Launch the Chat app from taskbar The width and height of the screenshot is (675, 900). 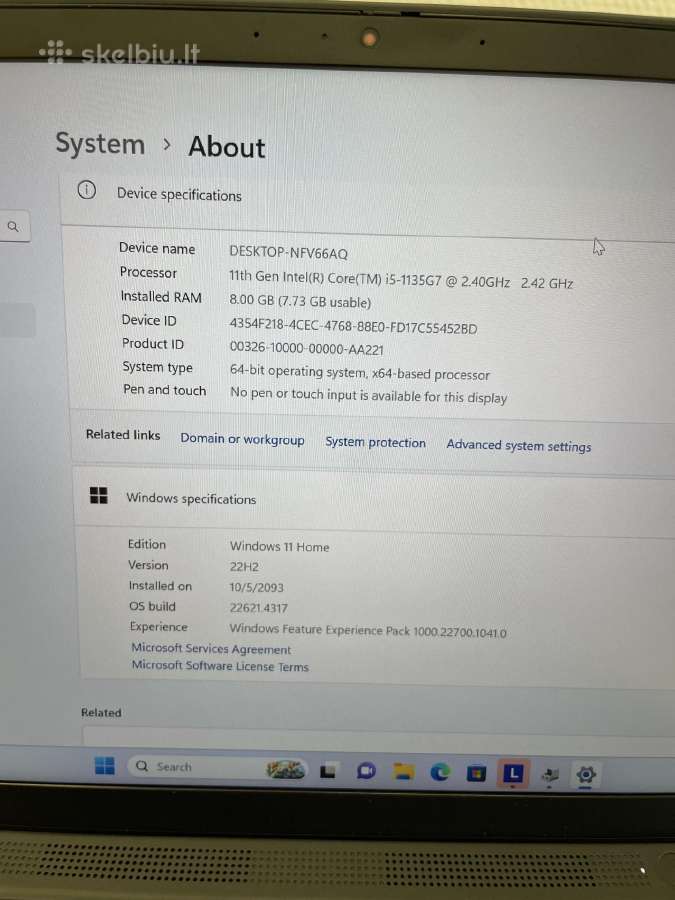pos(366,771)
